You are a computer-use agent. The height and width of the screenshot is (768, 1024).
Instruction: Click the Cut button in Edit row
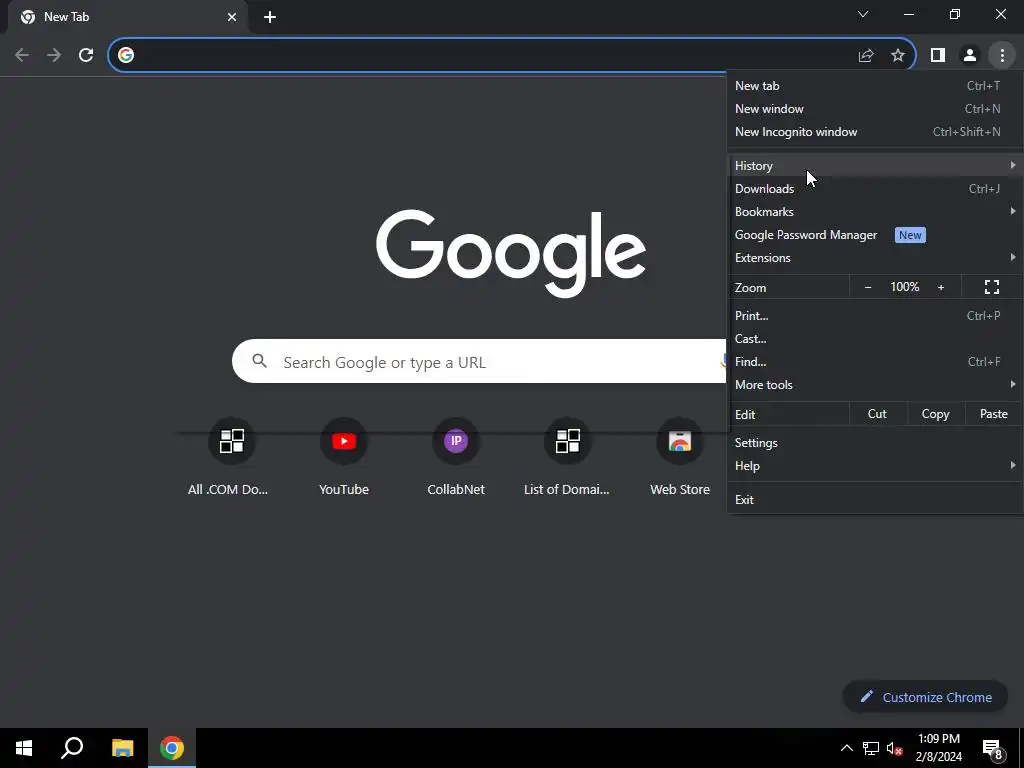877,414
